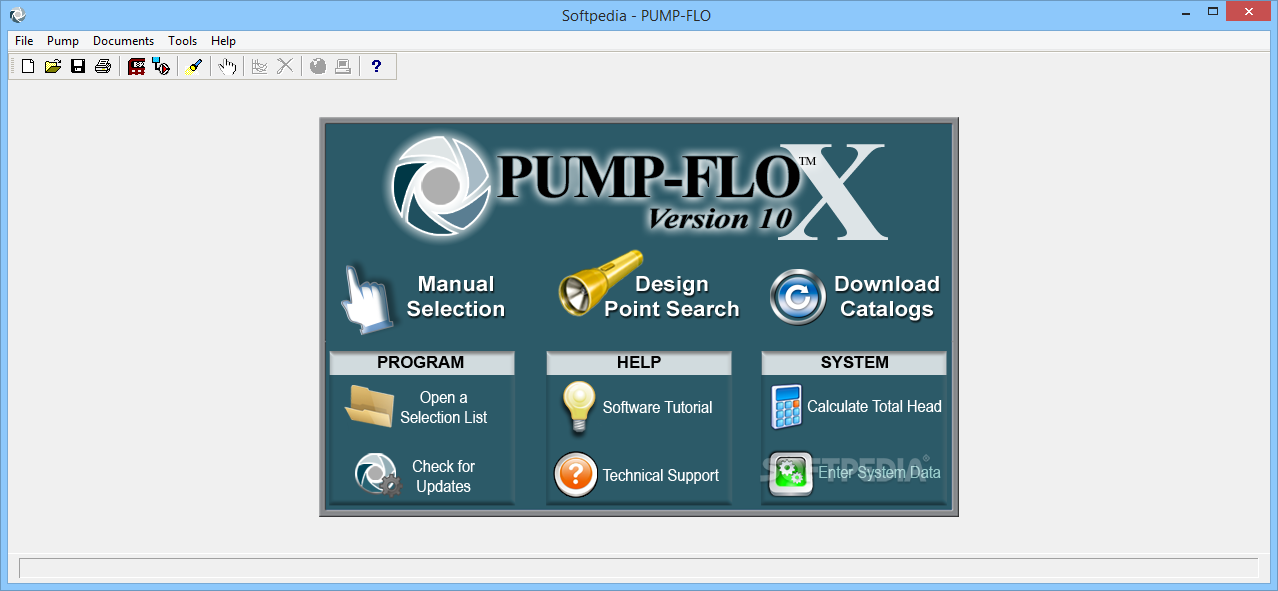Click the pump system diagram toolbar icon
The height and width of the screenshot is (591, 1278).
click(161, 67)
